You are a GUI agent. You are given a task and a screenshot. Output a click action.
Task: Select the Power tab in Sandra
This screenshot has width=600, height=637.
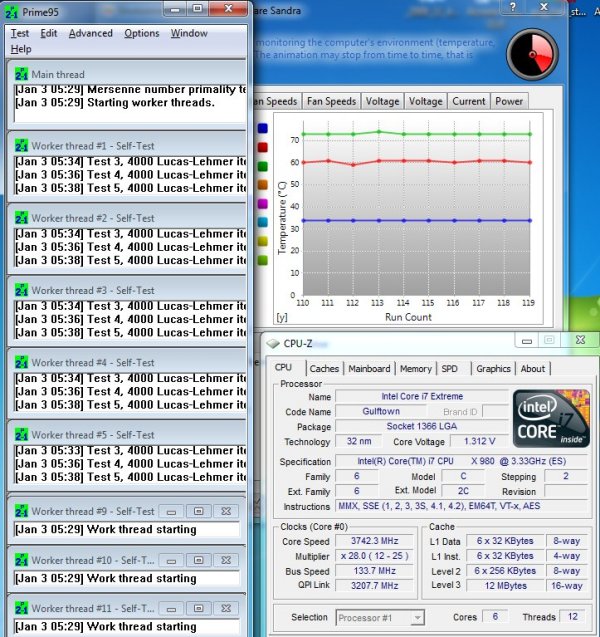coord(509,101)
